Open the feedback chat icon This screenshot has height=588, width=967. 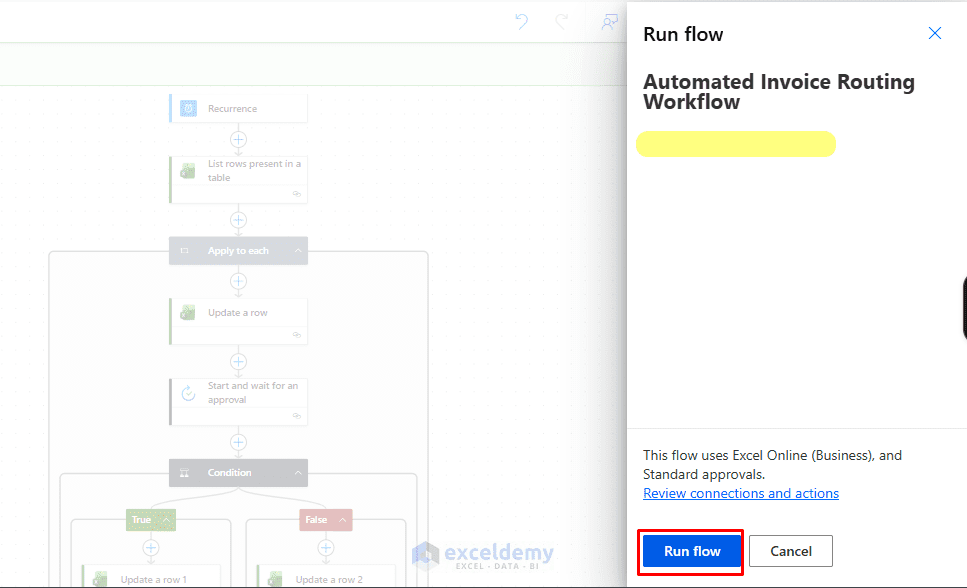[x=609, y=22]
